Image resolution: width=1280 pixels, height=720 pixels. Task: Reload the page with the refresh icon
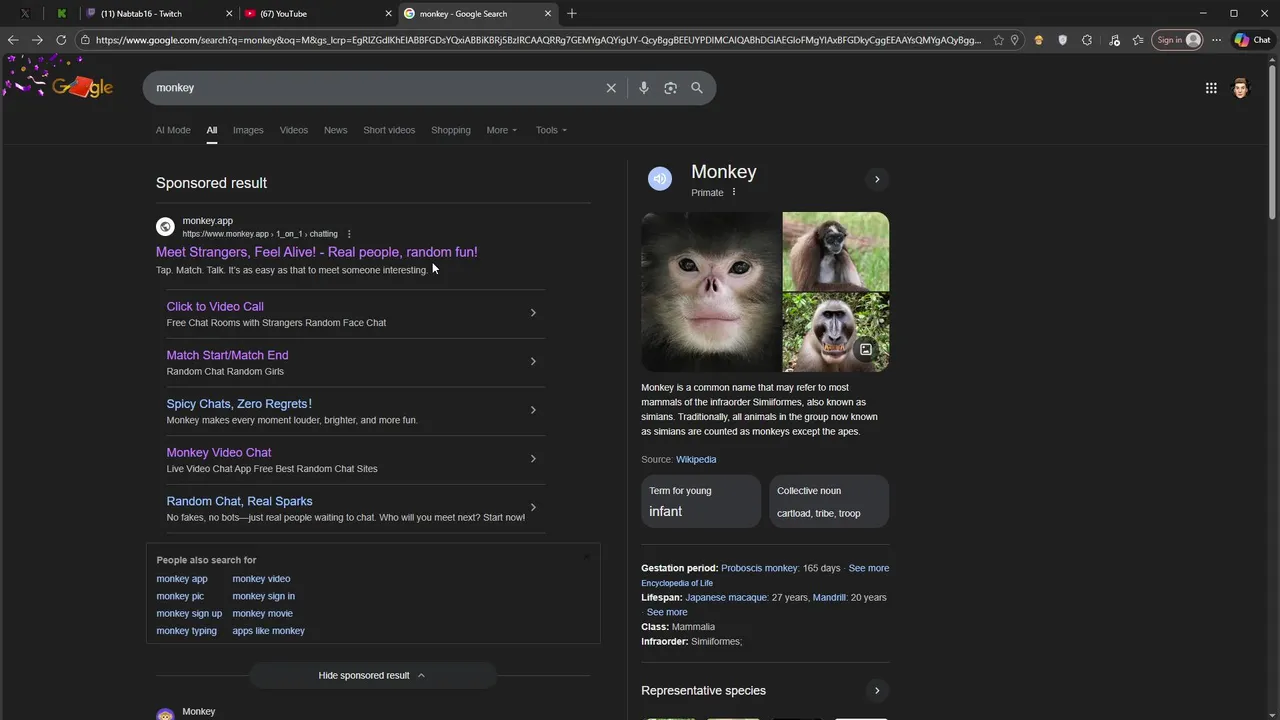[x=61, y=40]
